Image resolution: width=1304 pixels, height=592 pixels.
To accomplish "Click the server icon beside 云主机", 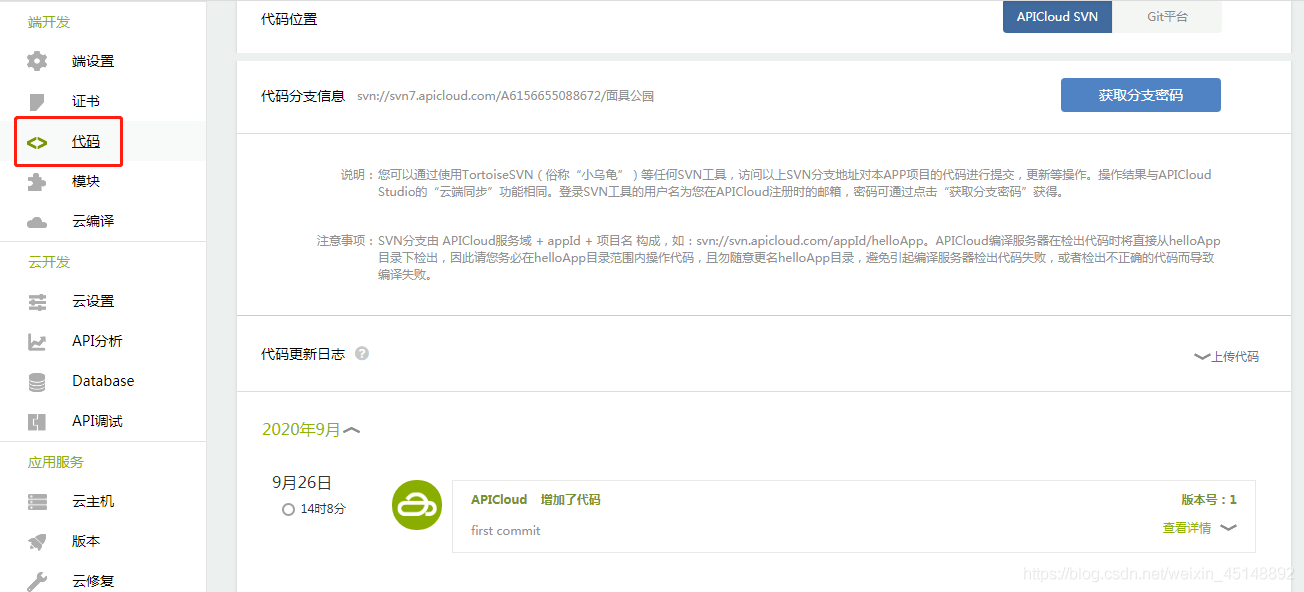I will point(37,501).
